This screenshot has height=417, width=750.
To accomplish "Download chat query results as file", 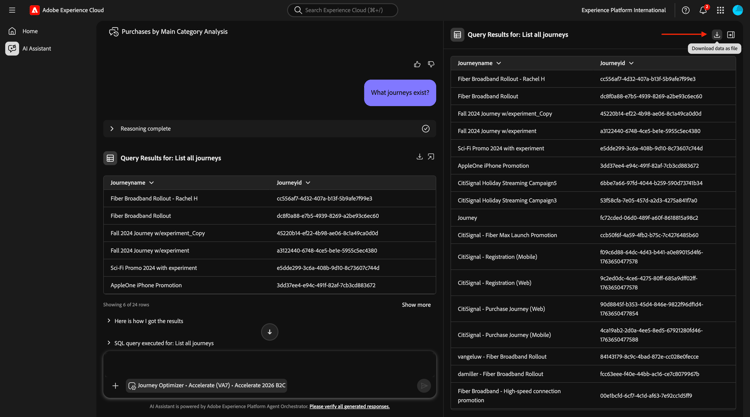I will (419, 157).
